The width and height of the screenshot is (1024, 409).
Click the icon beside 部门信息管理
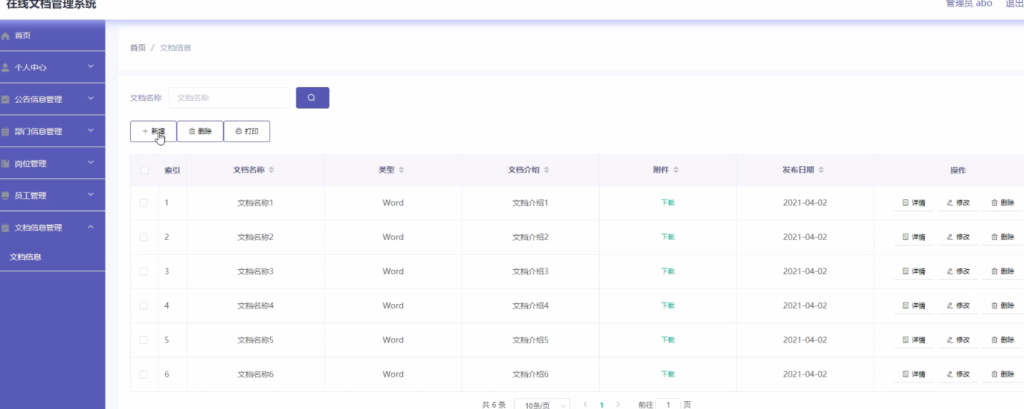click(x=5, y=132)
